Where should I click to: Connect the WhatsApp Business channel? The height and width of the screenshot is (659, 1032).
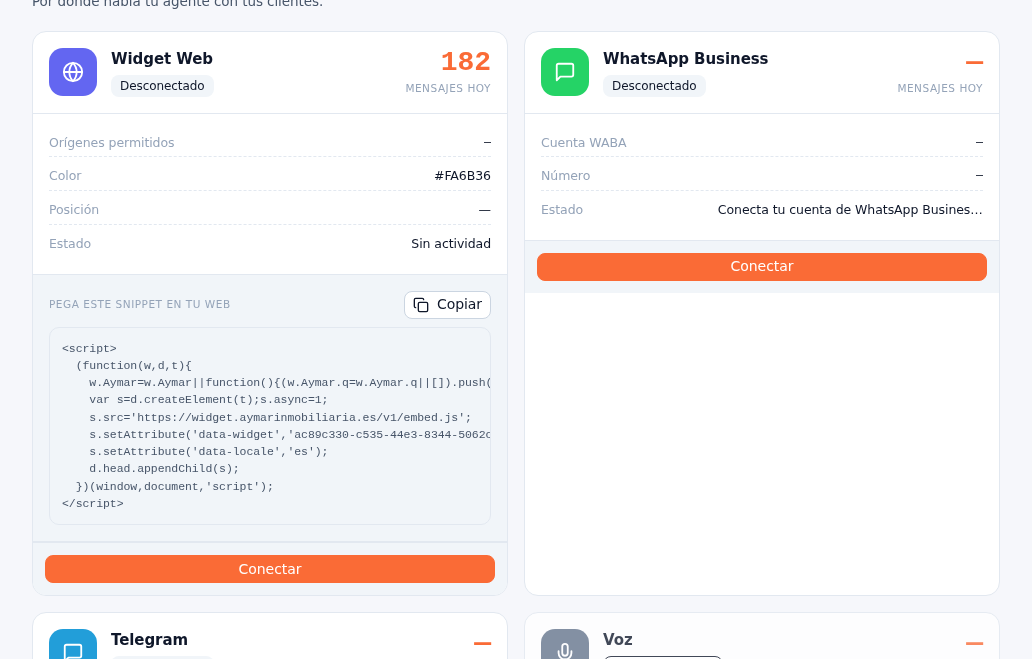pyautogui.click(x=761, y=267)
